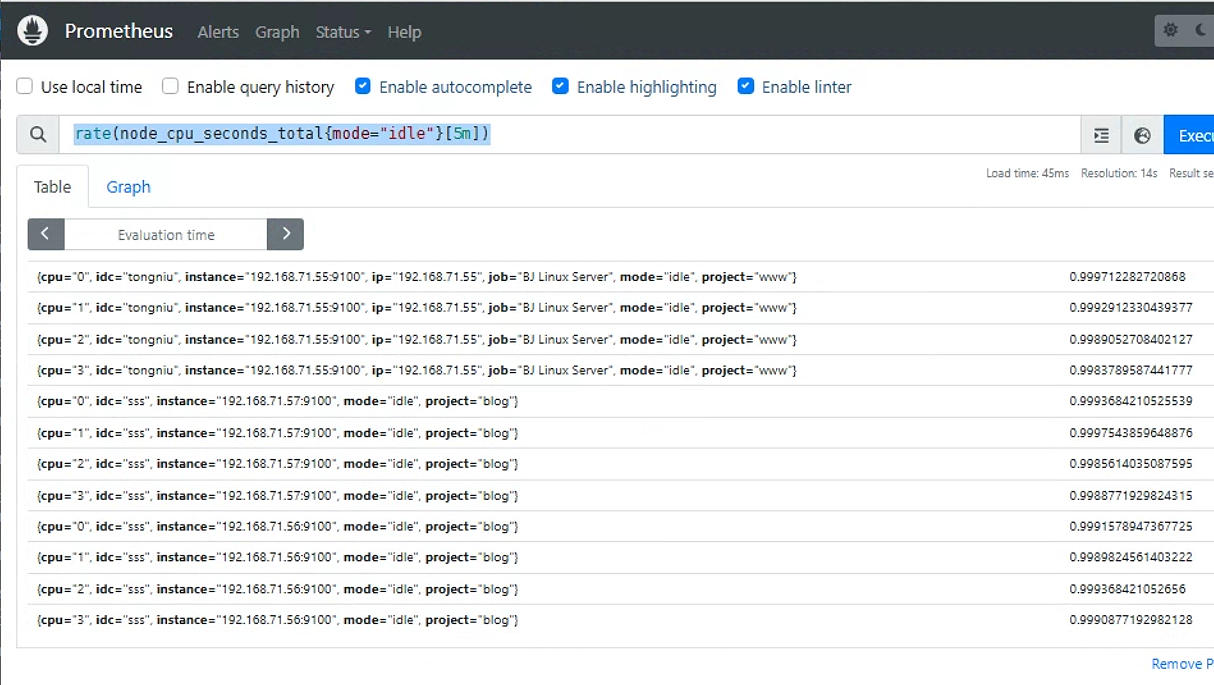The width and height of the screenshot is (1214, 685).
Task: Click the value 0.999368421052656
Action: (x=1127, y=589)
